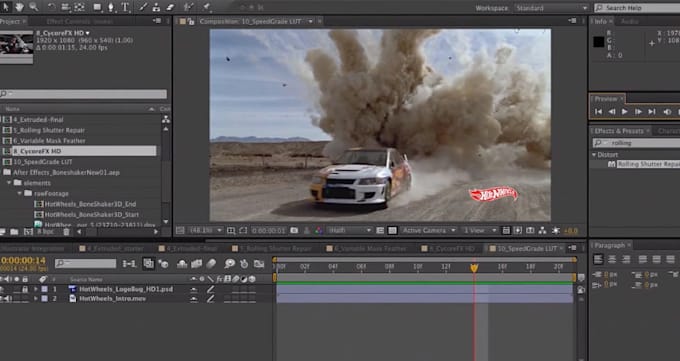
Task: Toggle lock on HotWheels_LogoBug_HD1.psd layer
Action: pyautogui.click(x=25, y=289)
